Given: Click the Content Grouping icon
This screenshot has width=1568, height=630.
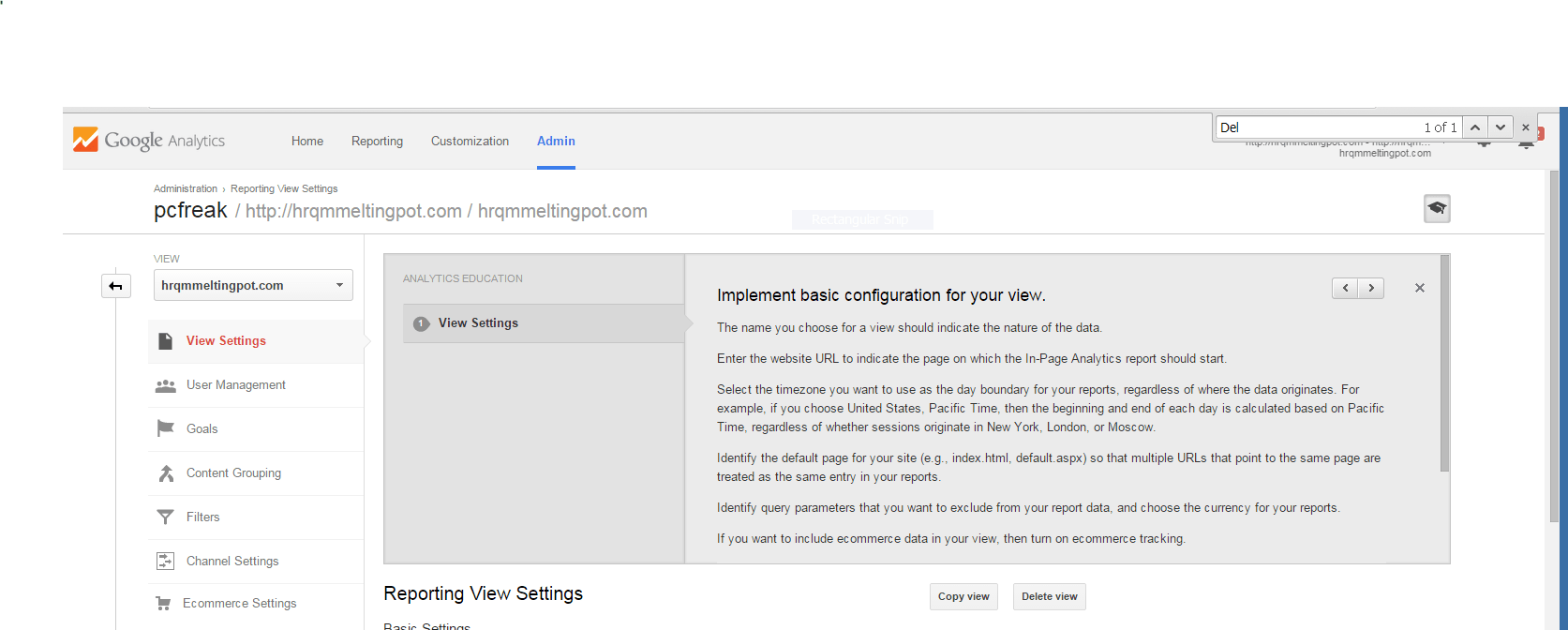Looking at the screenshot, I should click(166, 473).
